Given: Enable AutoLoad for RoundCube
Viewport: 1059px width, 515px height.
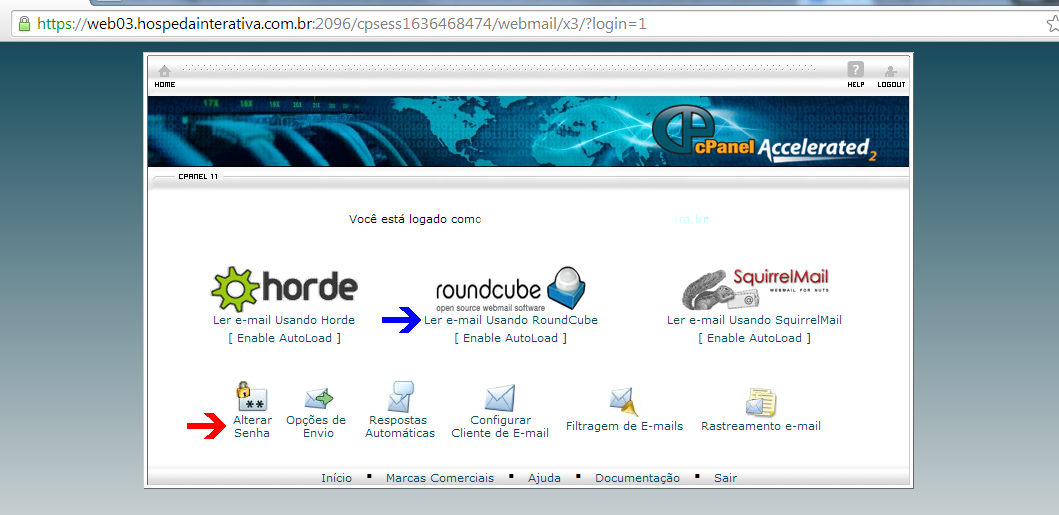Looking at the screenshot, I should pos(510,338).
